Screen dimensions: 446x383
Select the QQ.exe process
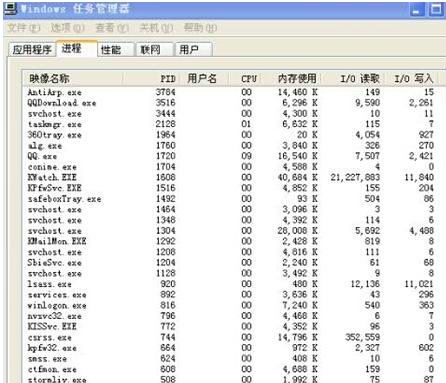(231, 156)
